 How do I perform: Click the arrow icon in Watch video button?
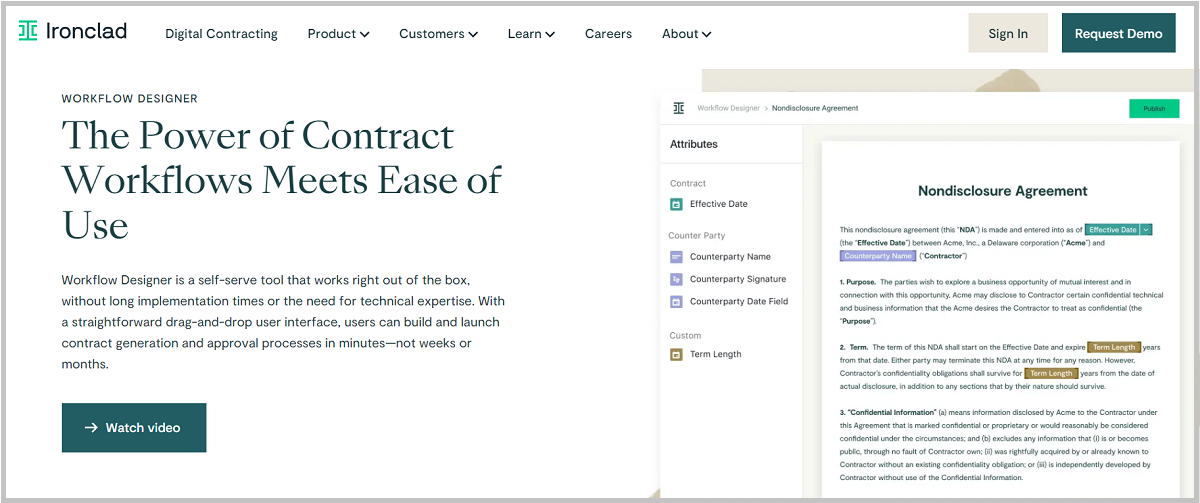coord(91,428)
